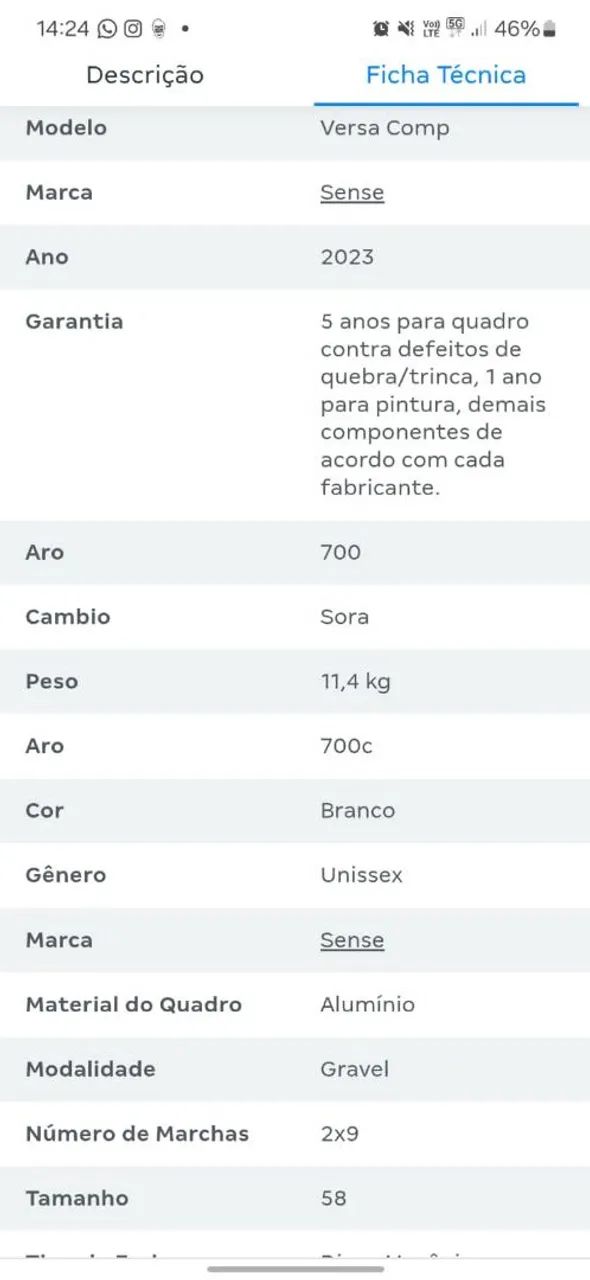Screen dimensions: 590x1280
Task: Tap the WhatsApp notification icon
Action: 107,29
